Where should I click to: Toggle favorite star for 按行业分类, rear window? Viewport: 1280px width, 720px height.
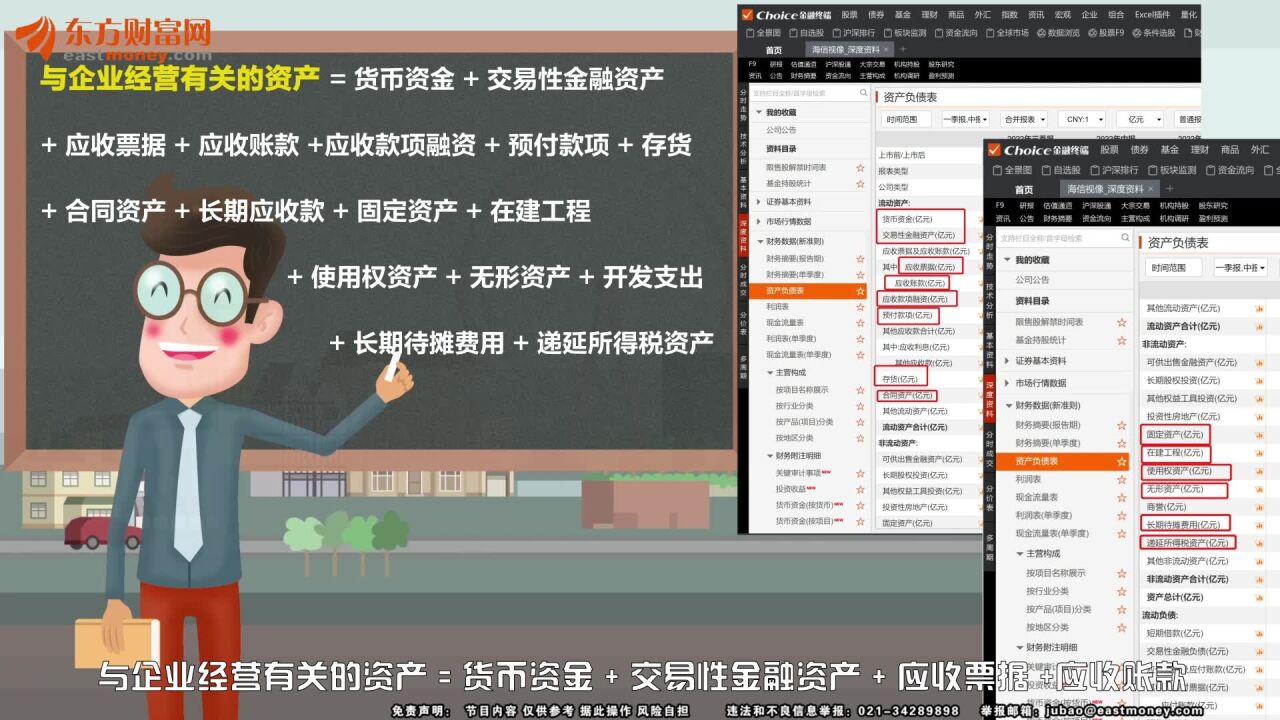(860, 405)
